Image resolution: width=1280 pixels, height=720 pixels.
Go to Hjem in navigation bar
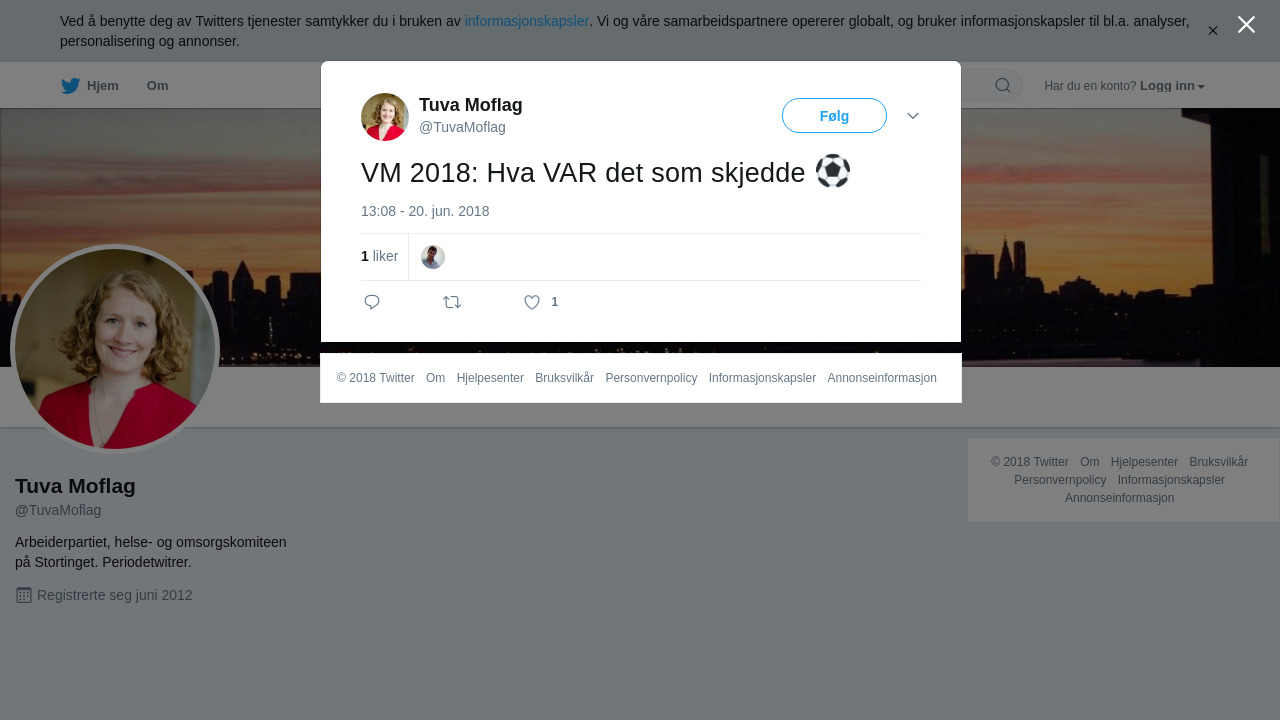(x=103, y=86)
